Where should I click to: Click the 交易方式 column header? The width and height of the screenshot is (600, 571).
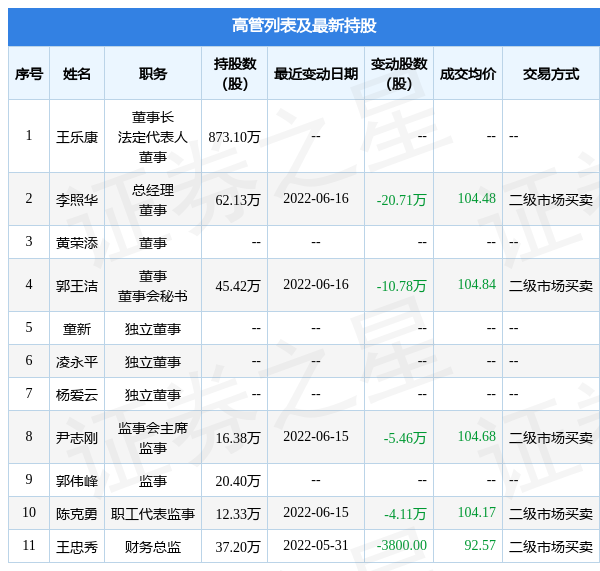(x=551, y=74)
